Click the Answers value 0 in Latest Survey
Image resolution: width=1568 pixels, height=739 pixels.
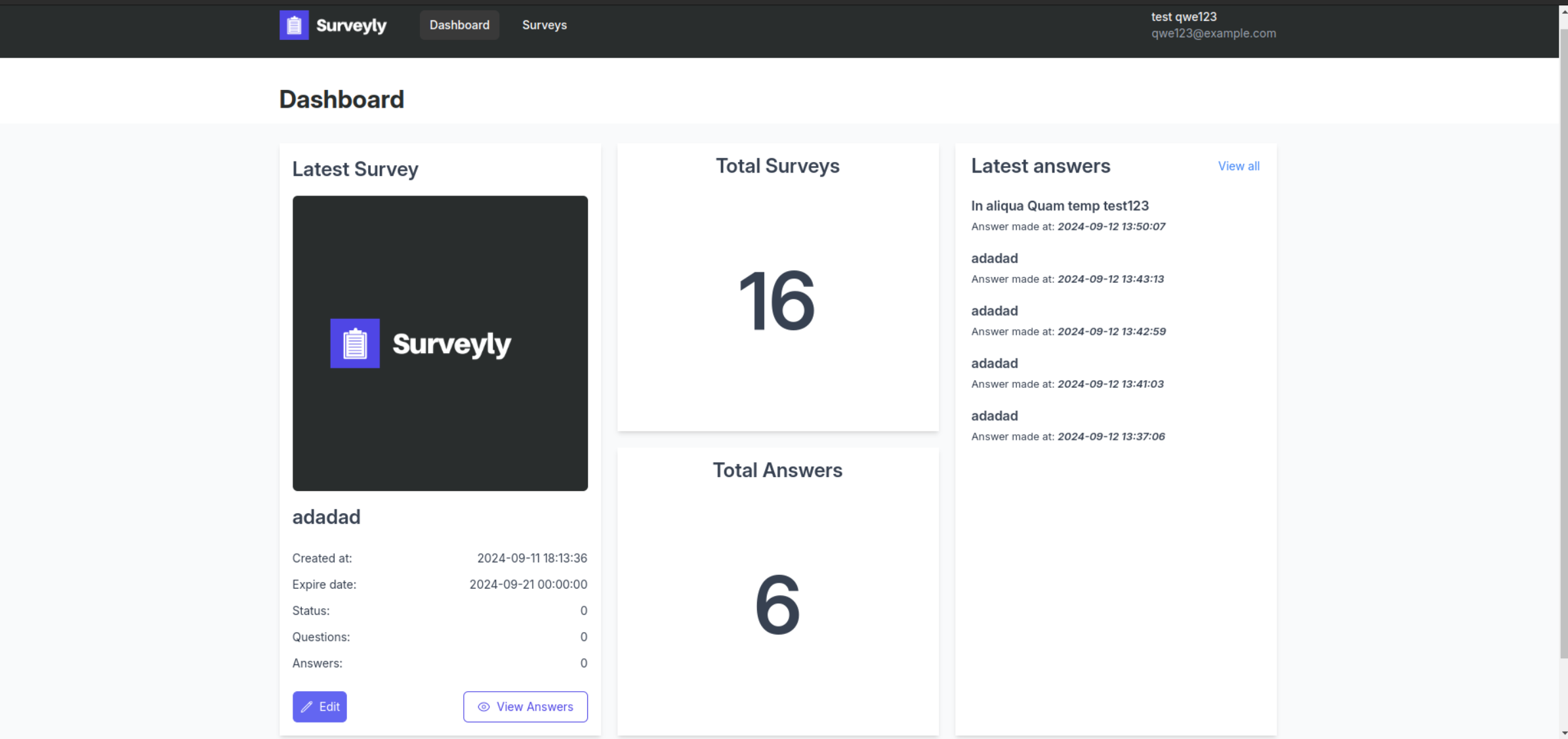583,663
